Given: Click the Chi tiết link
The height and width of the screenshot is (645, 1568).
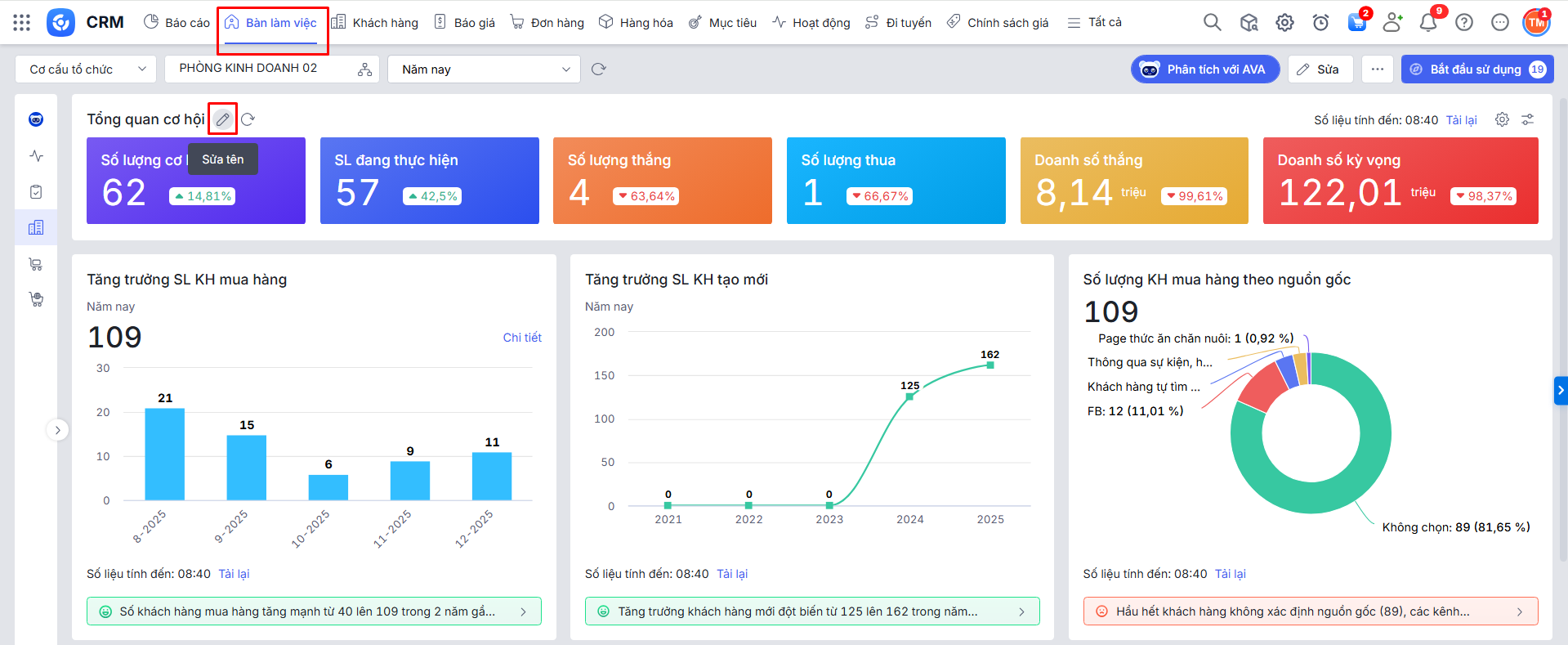Looking at the screenshot, I should point(521,338).
